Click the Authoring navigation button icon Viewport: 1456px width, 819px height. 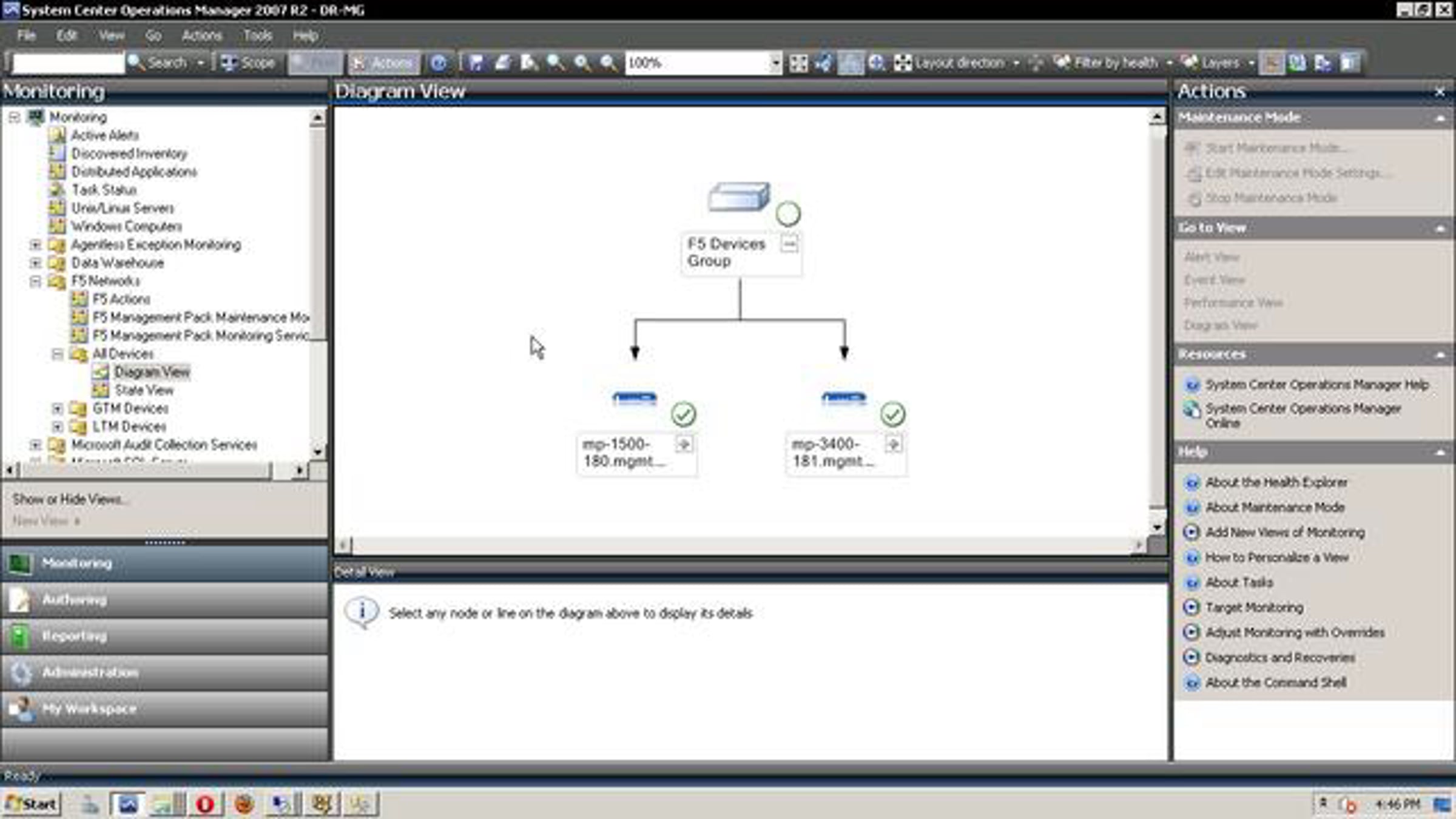coord(20,599)
